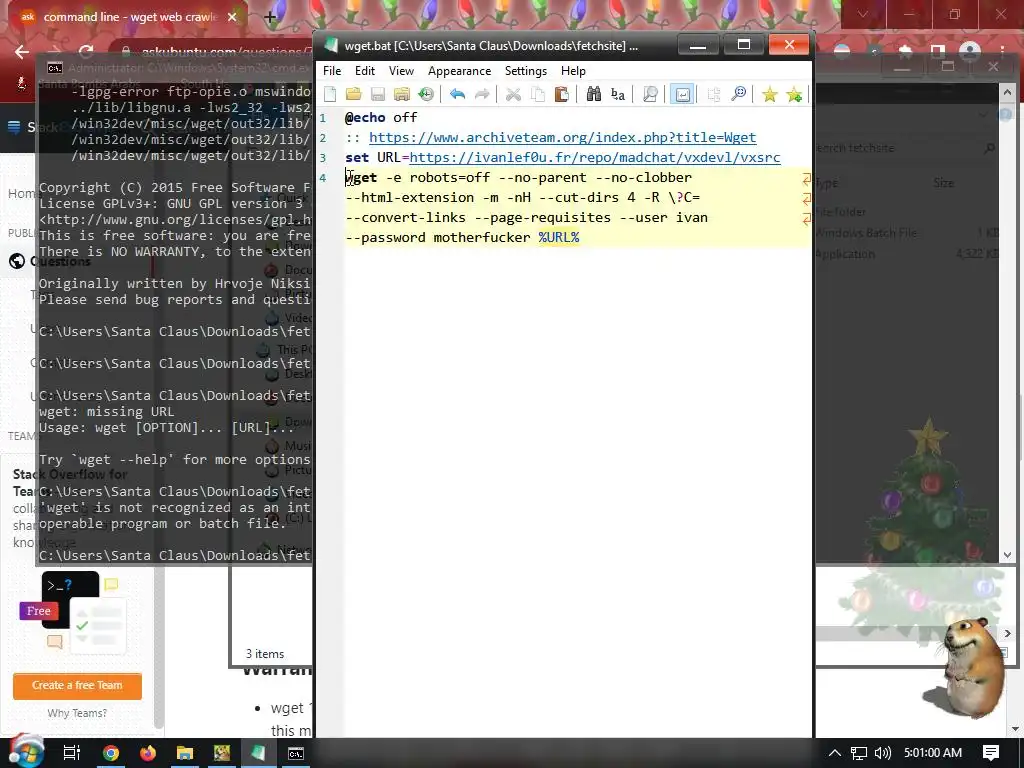Go back in Chrome
The image size is (1024, 768).
[x=22, y=52]
